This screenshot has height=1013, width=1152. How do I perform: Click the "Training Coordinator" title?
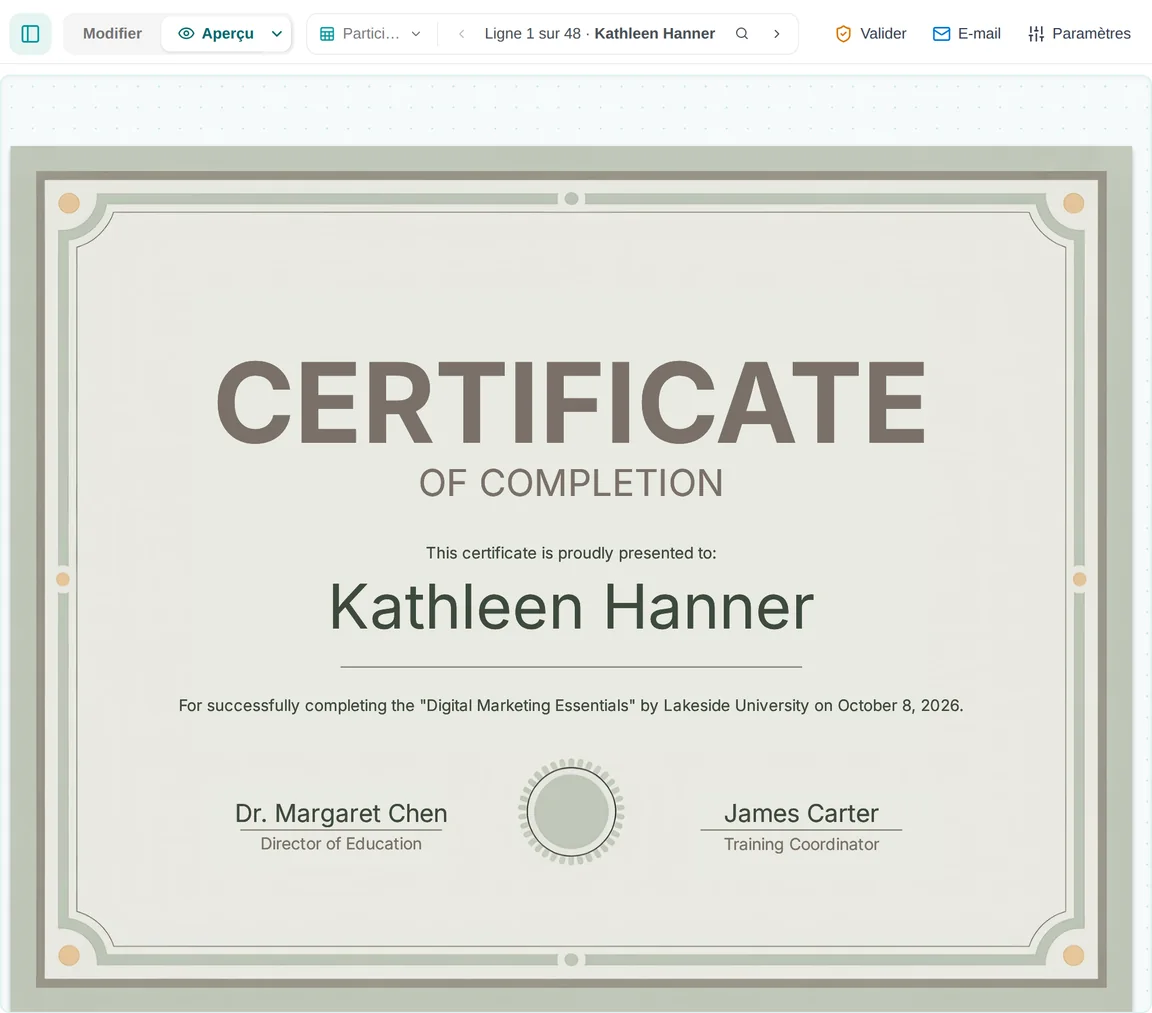[801, 845]
